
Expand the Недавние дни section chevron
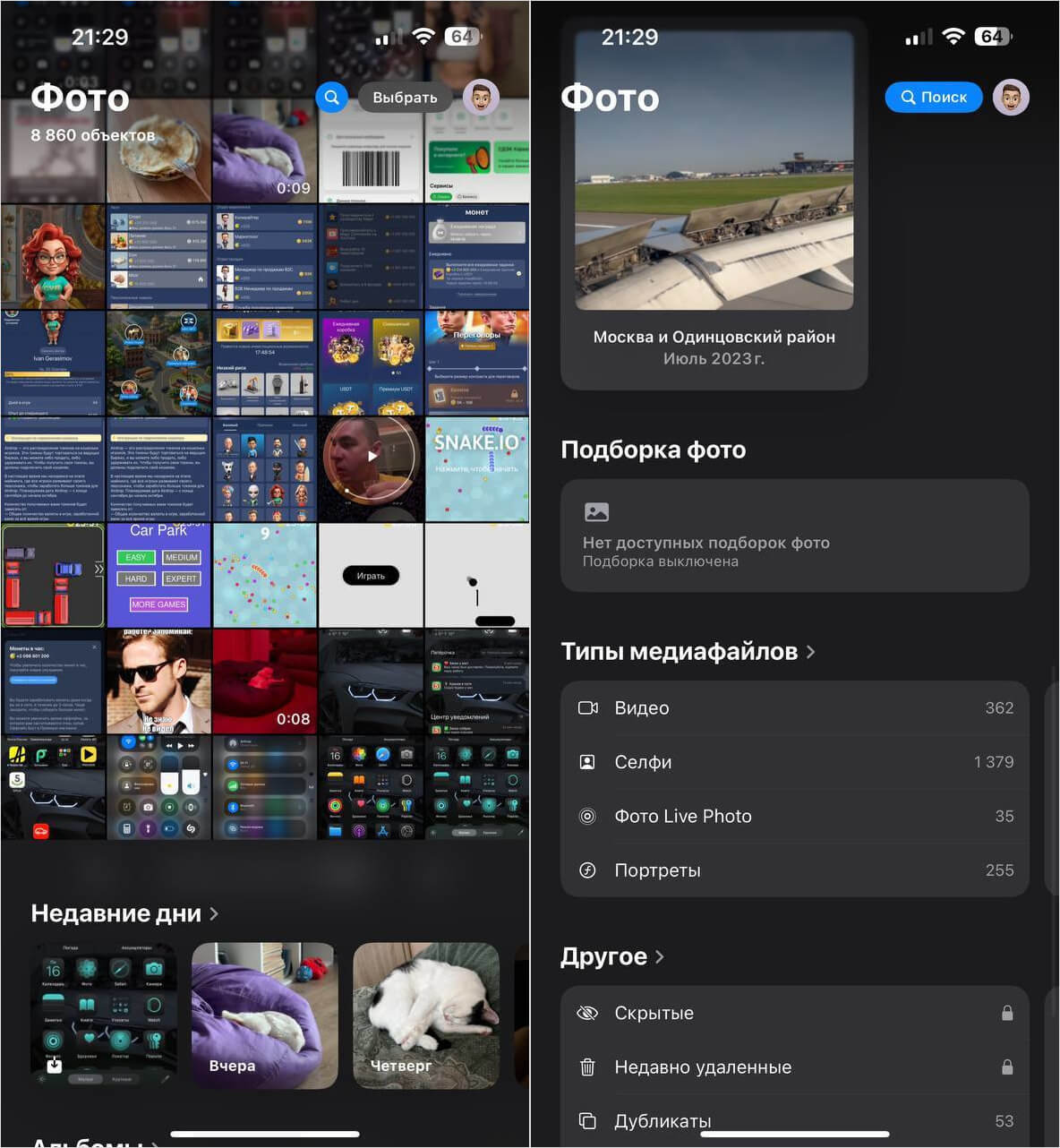214,913
